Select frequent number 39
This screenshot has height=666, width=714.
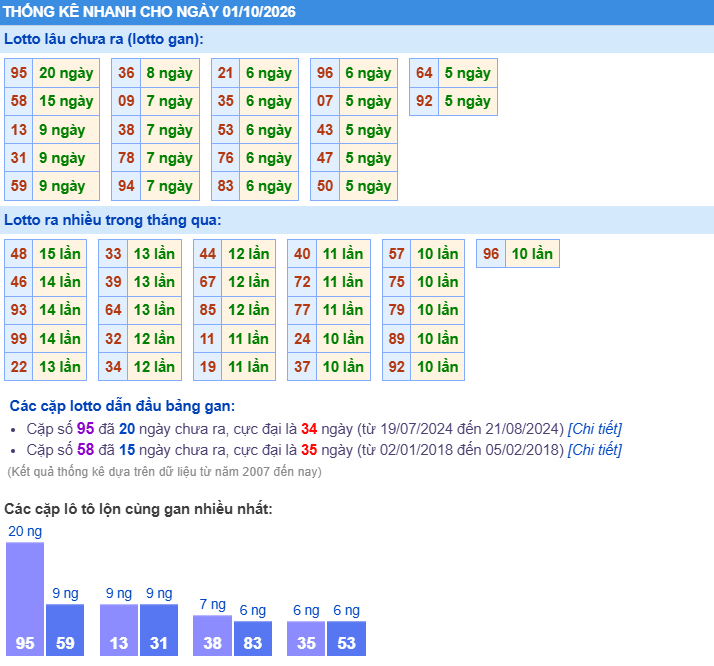click(x=113, y=282)
